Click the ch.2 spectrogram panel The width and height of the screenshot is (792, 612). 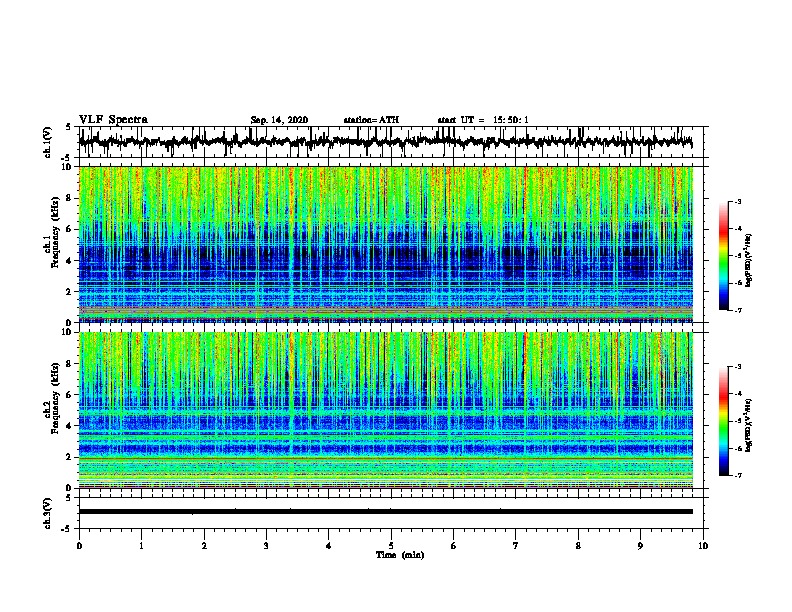coord(385,410)
